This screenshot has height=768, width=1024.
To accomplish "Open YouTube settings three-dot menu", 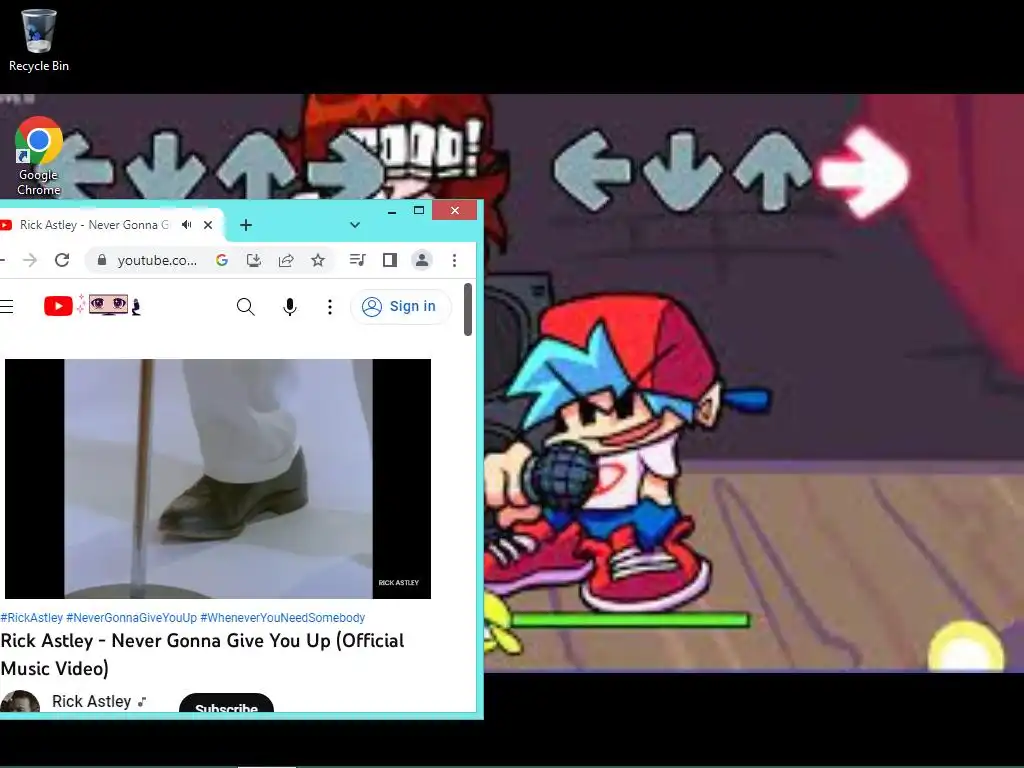I will 330,306.
